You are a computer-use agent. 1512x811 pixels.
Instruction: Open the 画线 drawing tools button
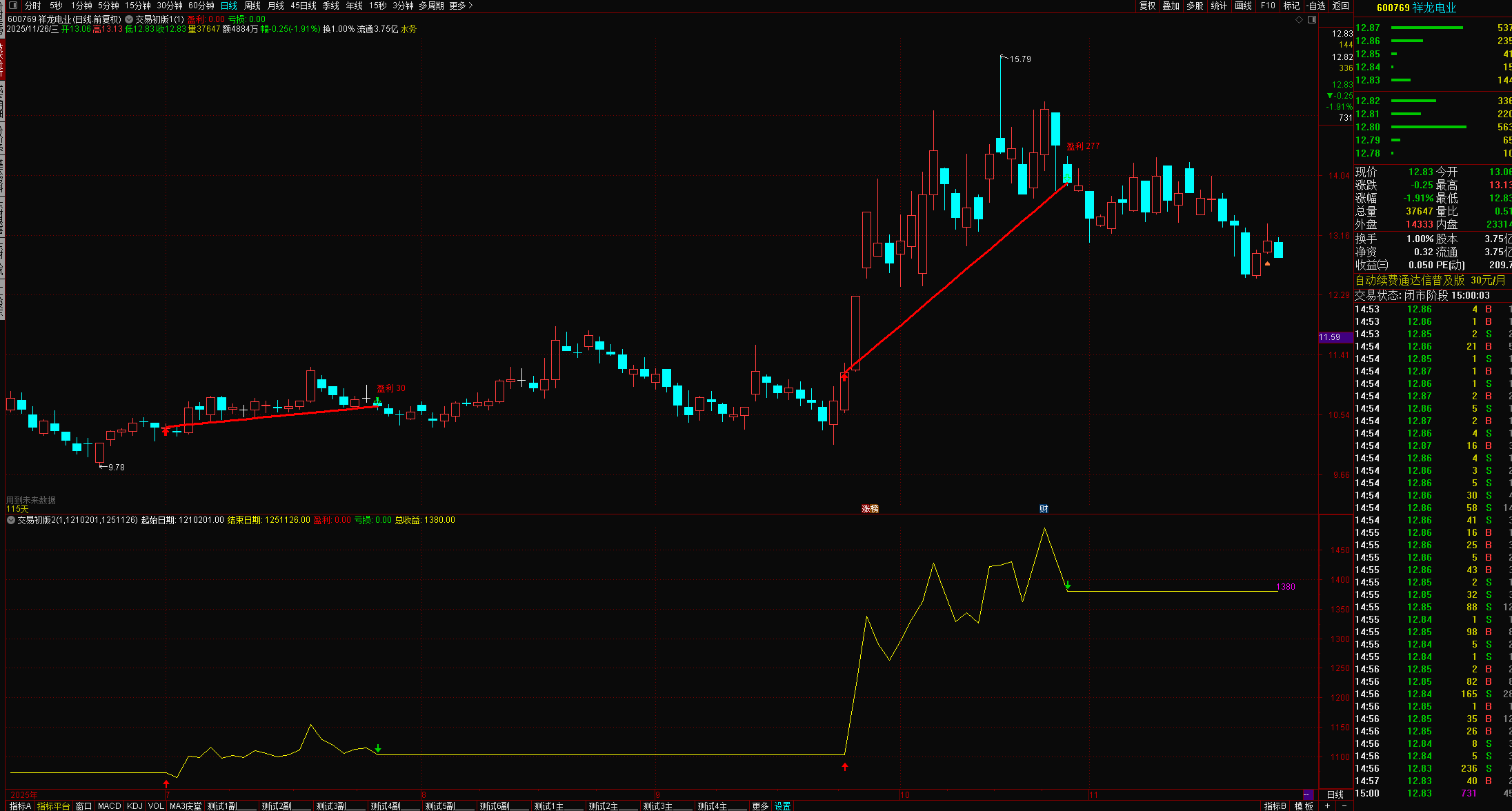coord(1243,6)
